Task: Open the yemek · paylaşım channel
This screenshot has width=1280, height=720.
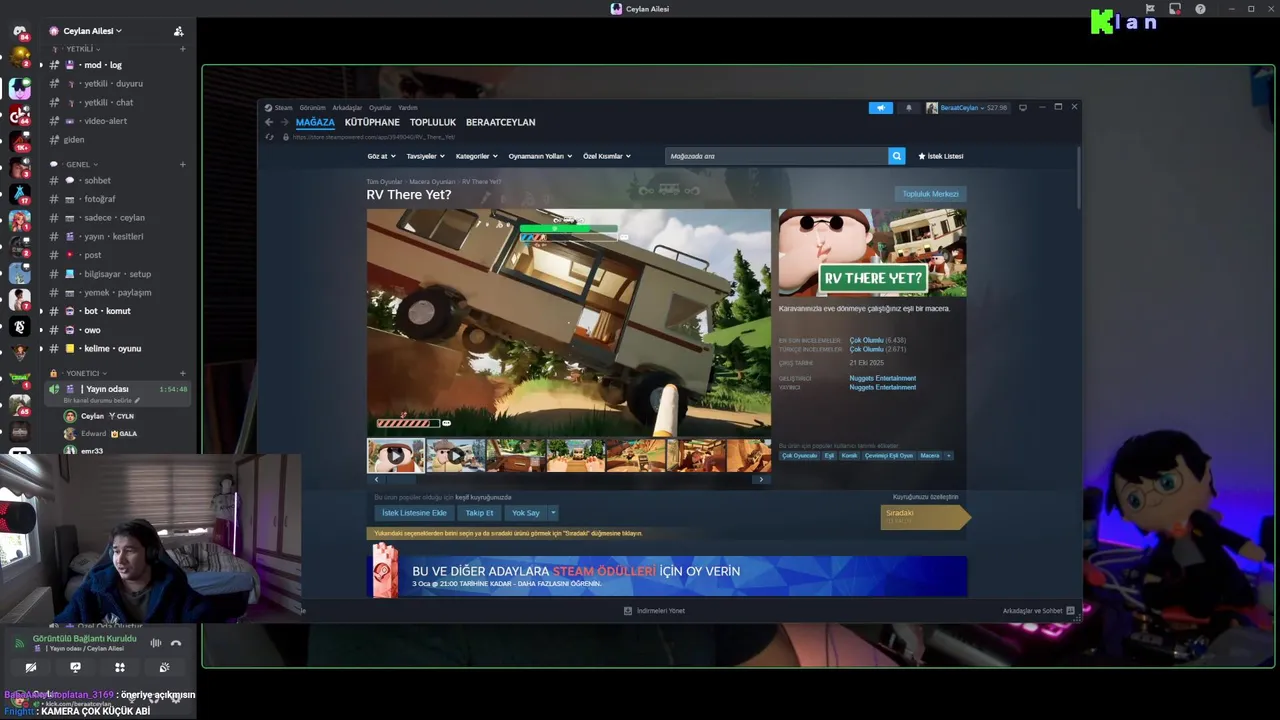Action: [x=116, y=293]
